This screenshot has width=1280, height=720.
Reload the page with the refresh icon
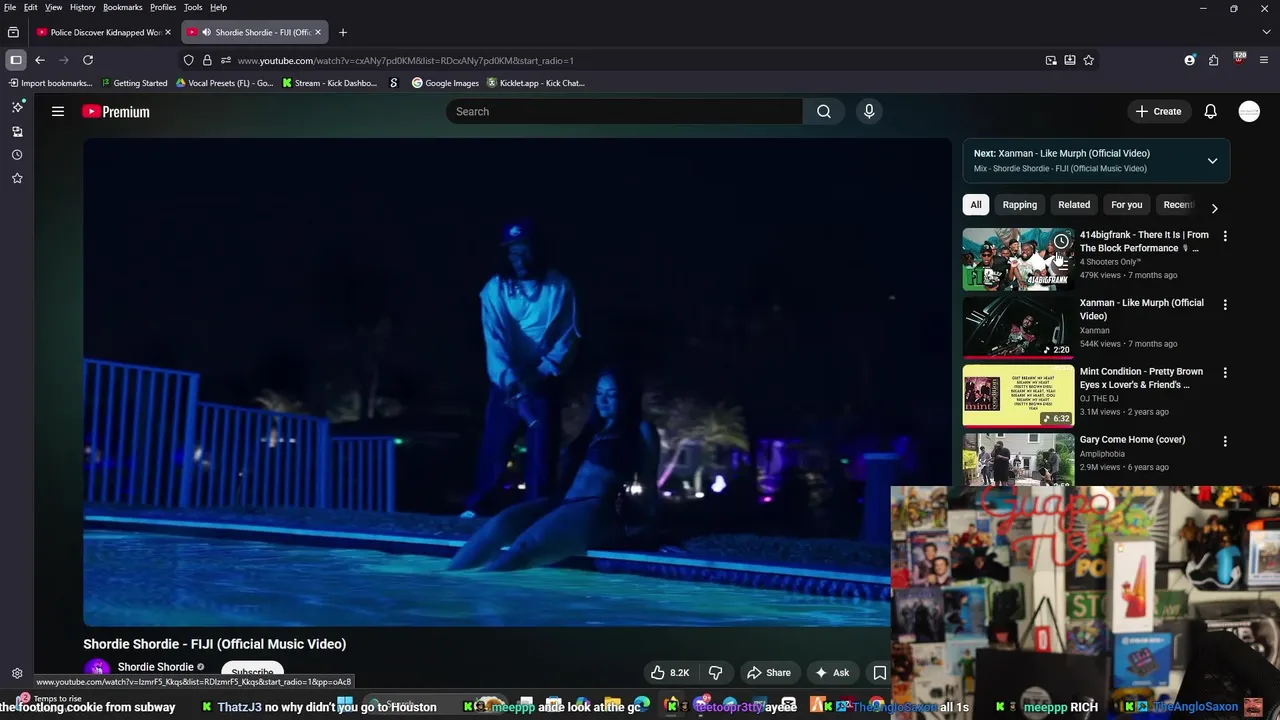(88, 60)
